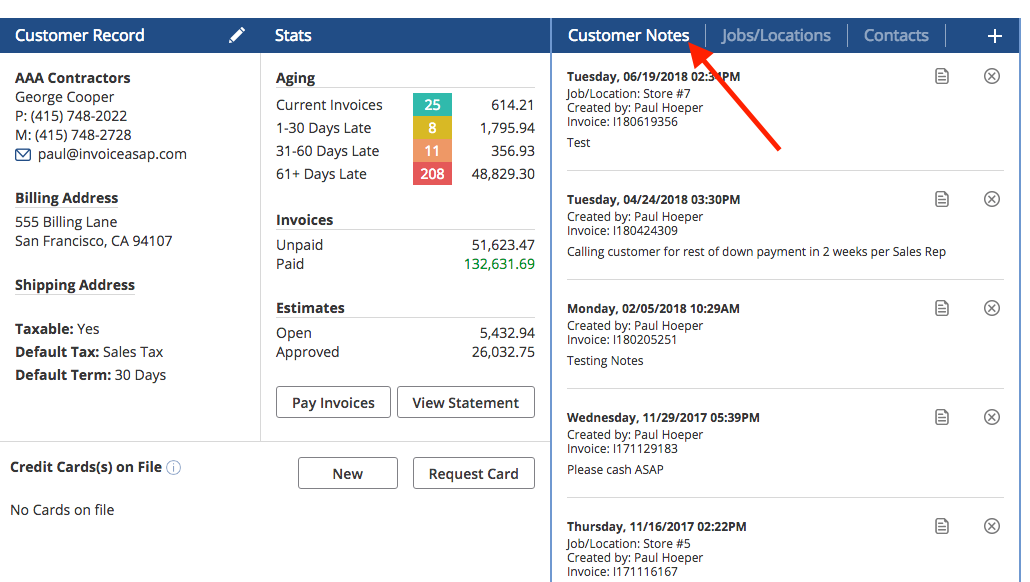The height and width of the screenshot is (582, 1030).
Task: Switch to the Contacts tab
Action: 896,35
